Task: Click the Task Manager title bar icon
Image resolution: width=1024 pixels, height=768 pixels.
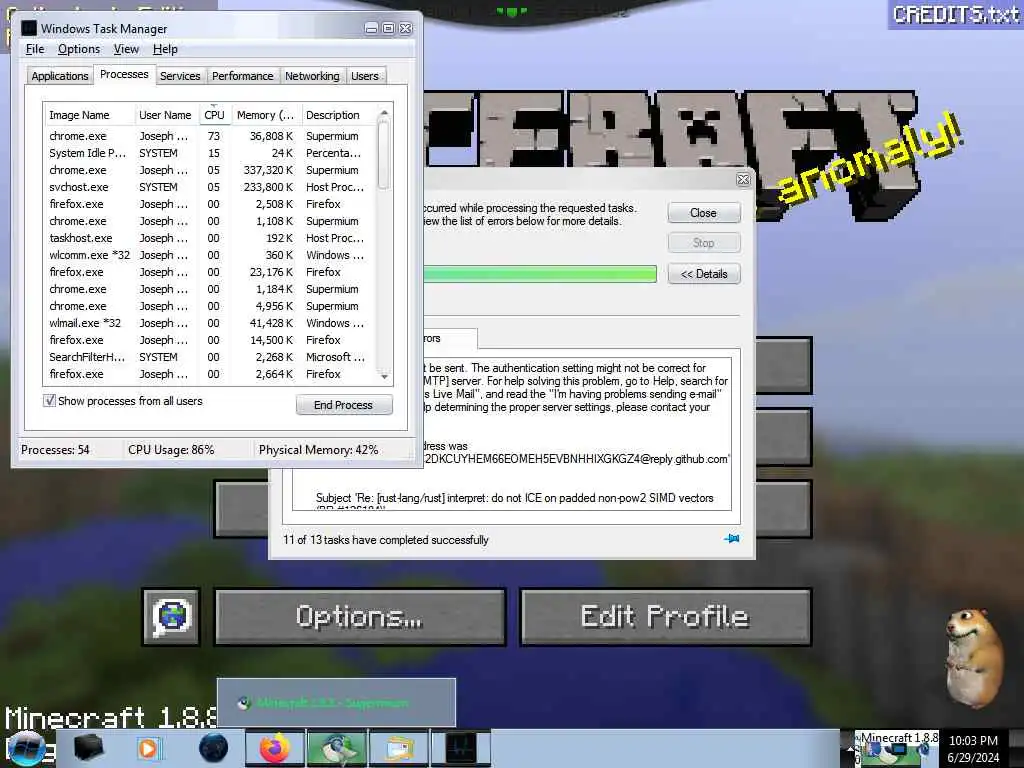Action: pos(29,28)
